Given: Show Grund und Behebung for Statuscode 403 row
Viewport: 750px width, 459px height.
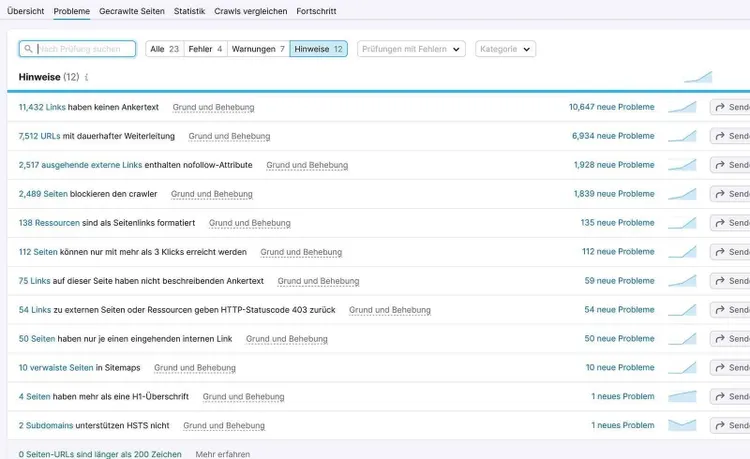Looking at the screenshot, I should 390,310.
